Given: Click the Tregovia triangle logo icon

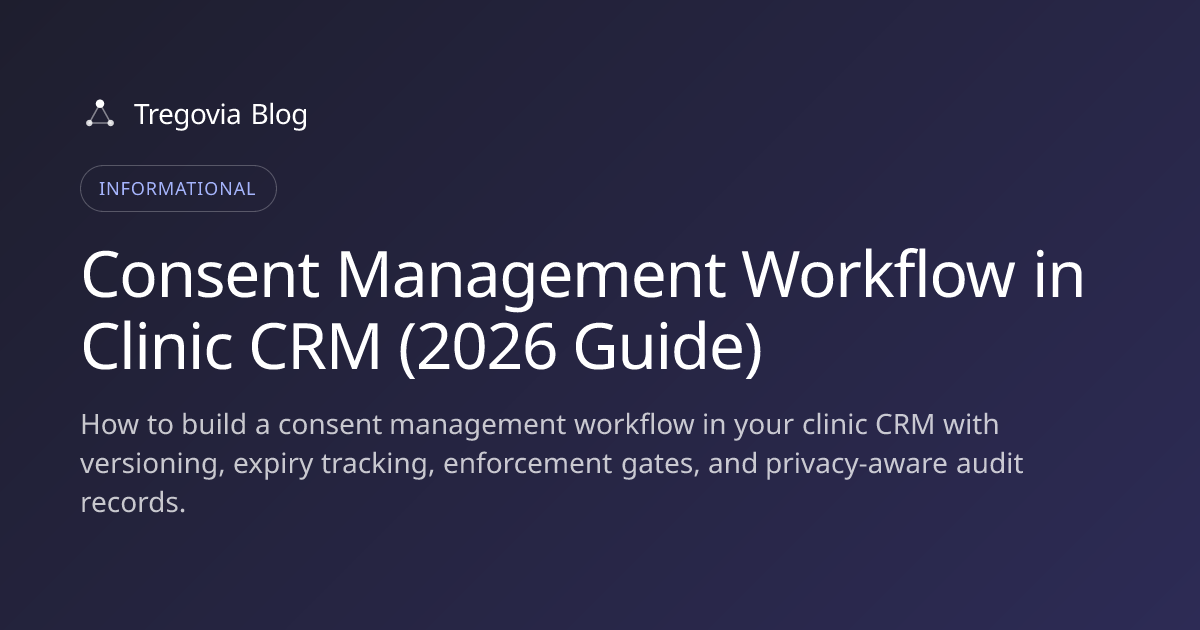Looking at the screenshot, I should (99, 114).
